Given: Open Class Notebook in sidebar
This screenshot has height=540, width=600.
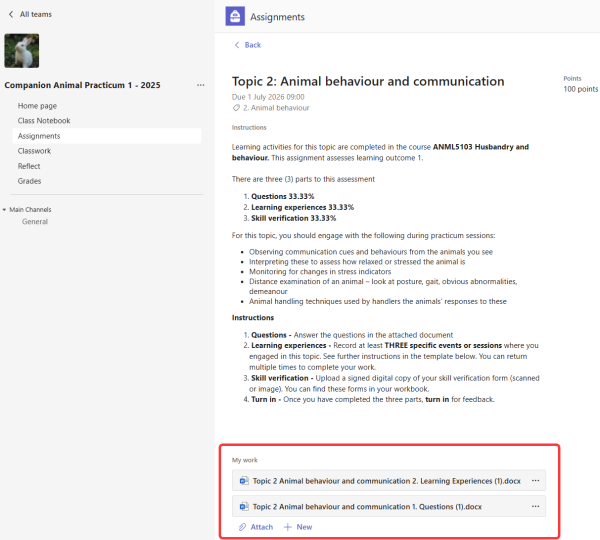Looking at the screenshot, I should tap(44, 120).
